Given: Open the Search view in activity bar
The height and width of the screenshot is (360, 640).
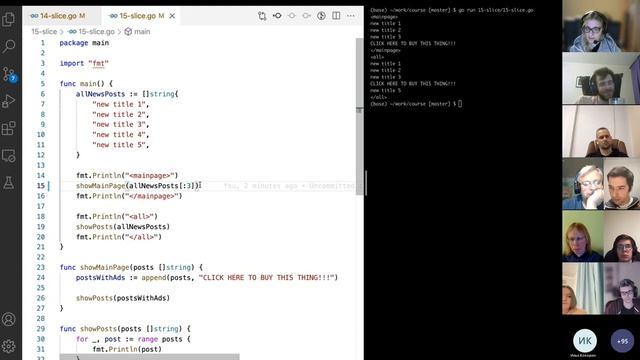Looking at the screenshot, I should coord(9,46).
